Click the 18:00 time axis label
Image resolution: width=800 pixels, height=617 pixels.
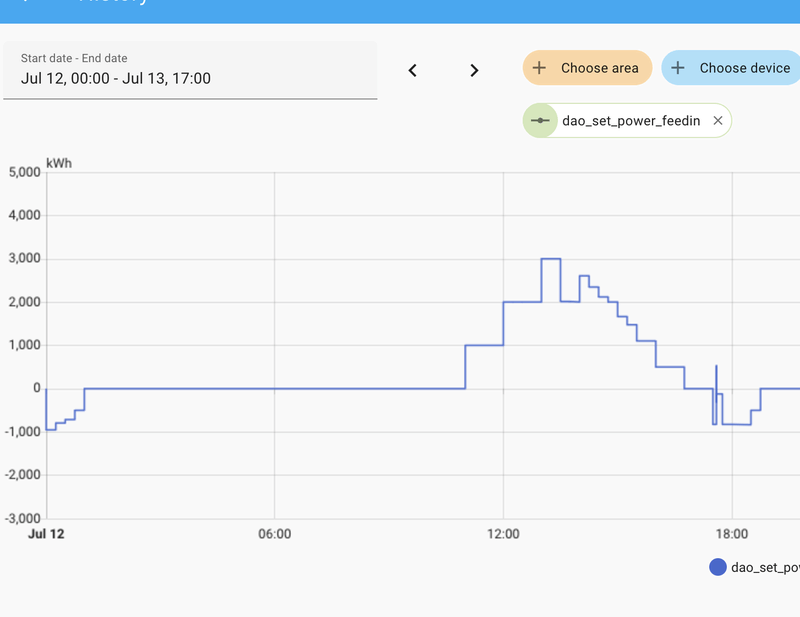[732, 534]
